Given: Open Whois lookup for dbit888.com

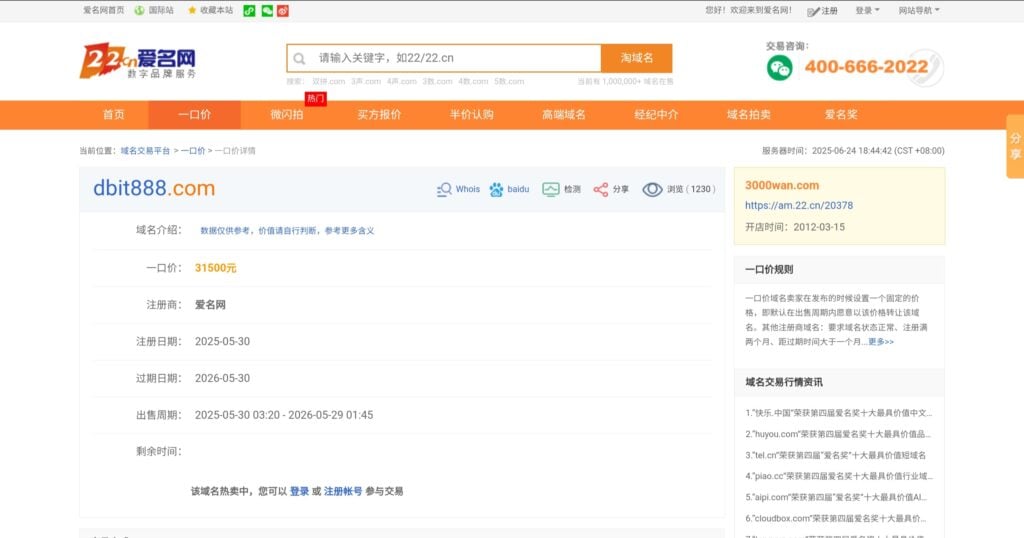Looking at the screenshot, I should click(x=458, y=189).
